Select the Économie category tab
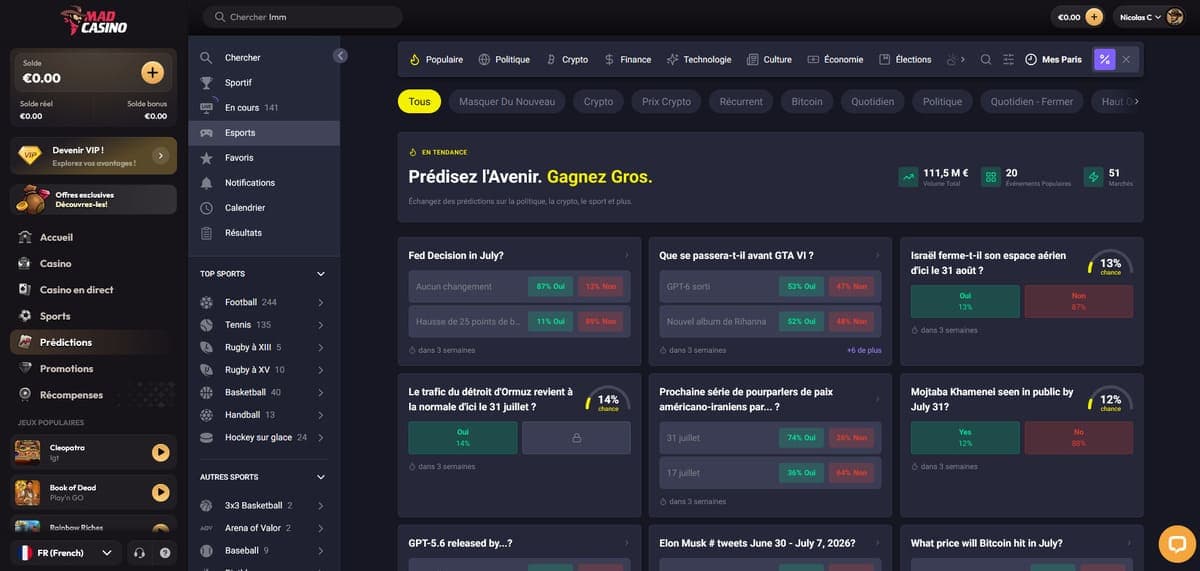This screenshot has width=1200, height=571. pyautogui.click(x=835, y=59)
